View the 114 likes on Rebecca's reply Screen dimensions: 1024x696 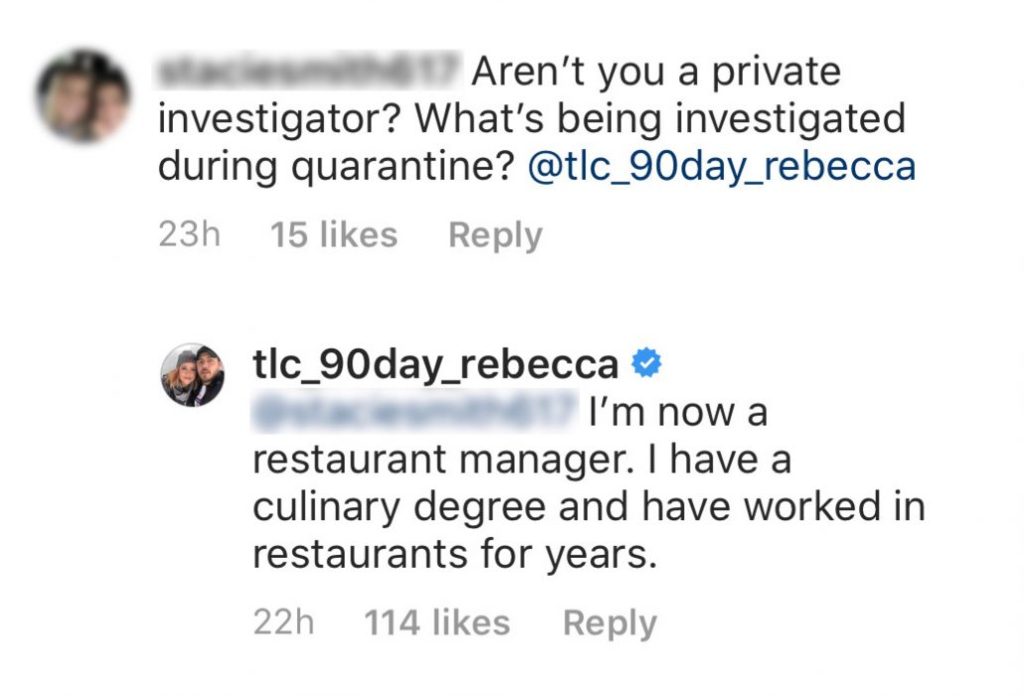pyautogui.click(x=437, y=623)
